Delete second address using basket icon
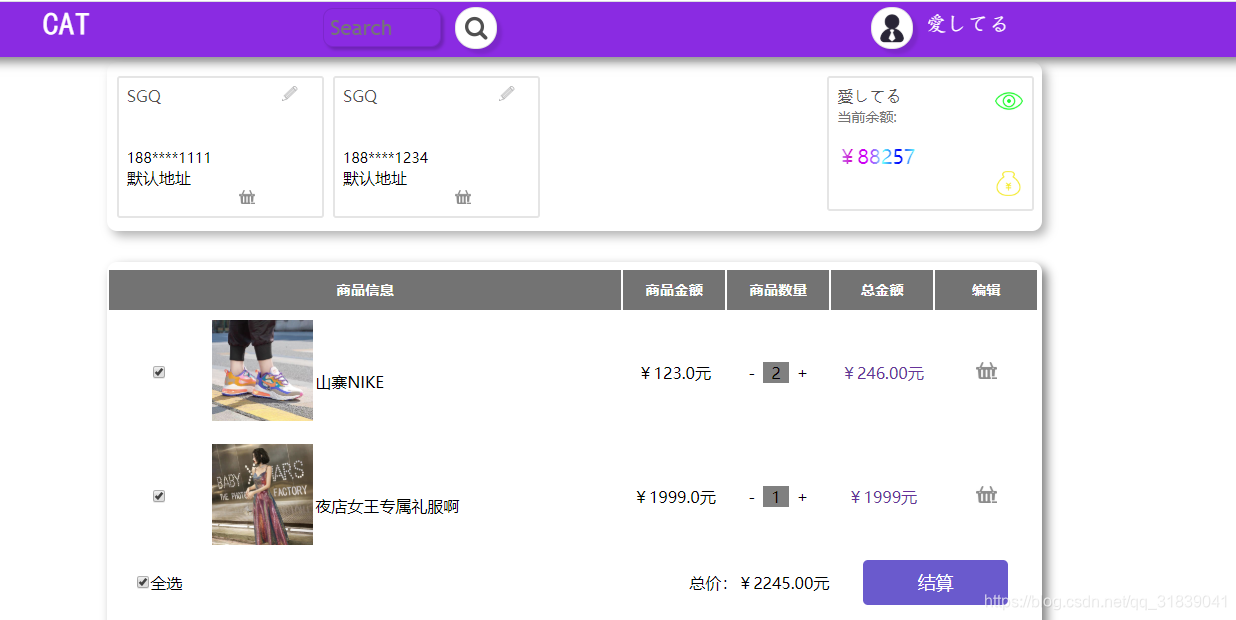Viewport: 1236px width, 620px height. (463, 197)
